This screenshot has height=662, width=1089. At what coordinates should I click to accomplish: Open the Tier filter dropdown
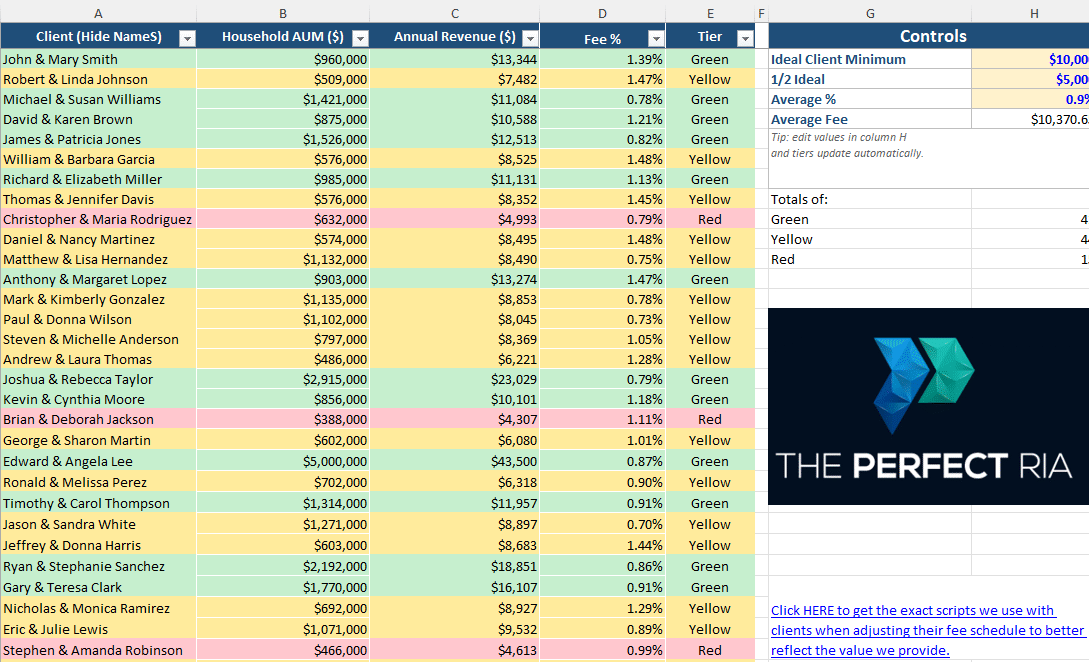745,38
